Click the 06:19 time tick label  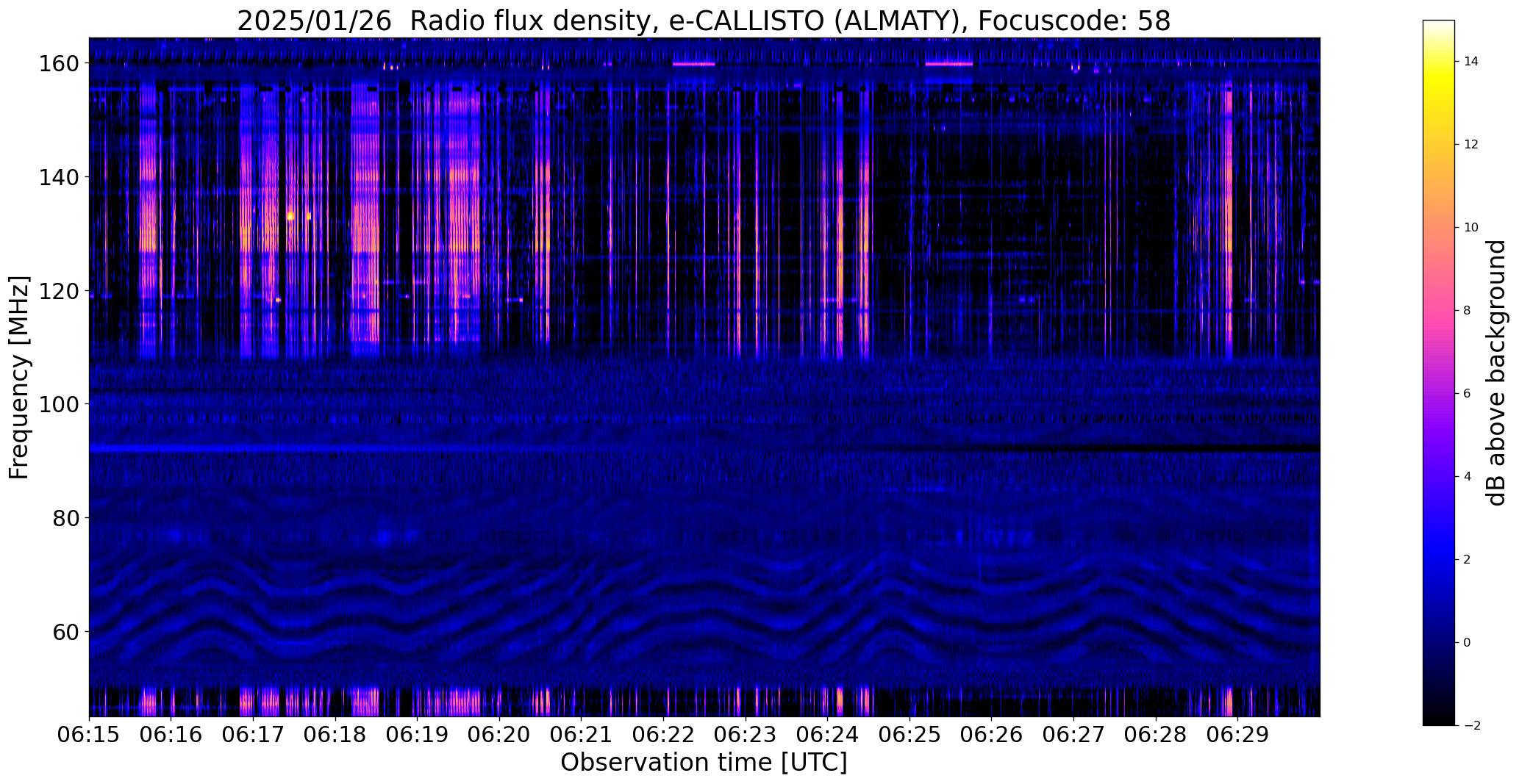(x=417, y=735)
